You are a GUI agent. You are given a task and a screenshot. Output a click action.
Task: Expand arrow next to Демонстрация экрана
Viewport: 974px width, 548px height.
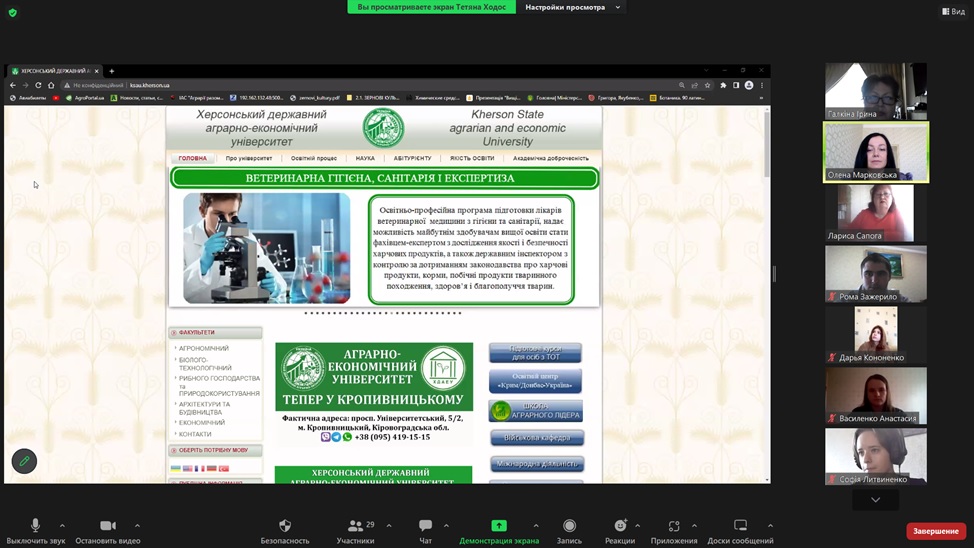[x=536, y=526]
